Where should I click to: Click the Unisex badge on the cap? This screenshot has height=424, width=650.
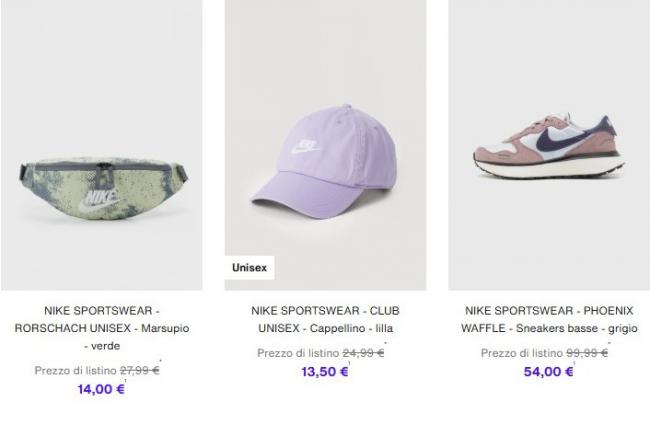click(x=249, y=268)
